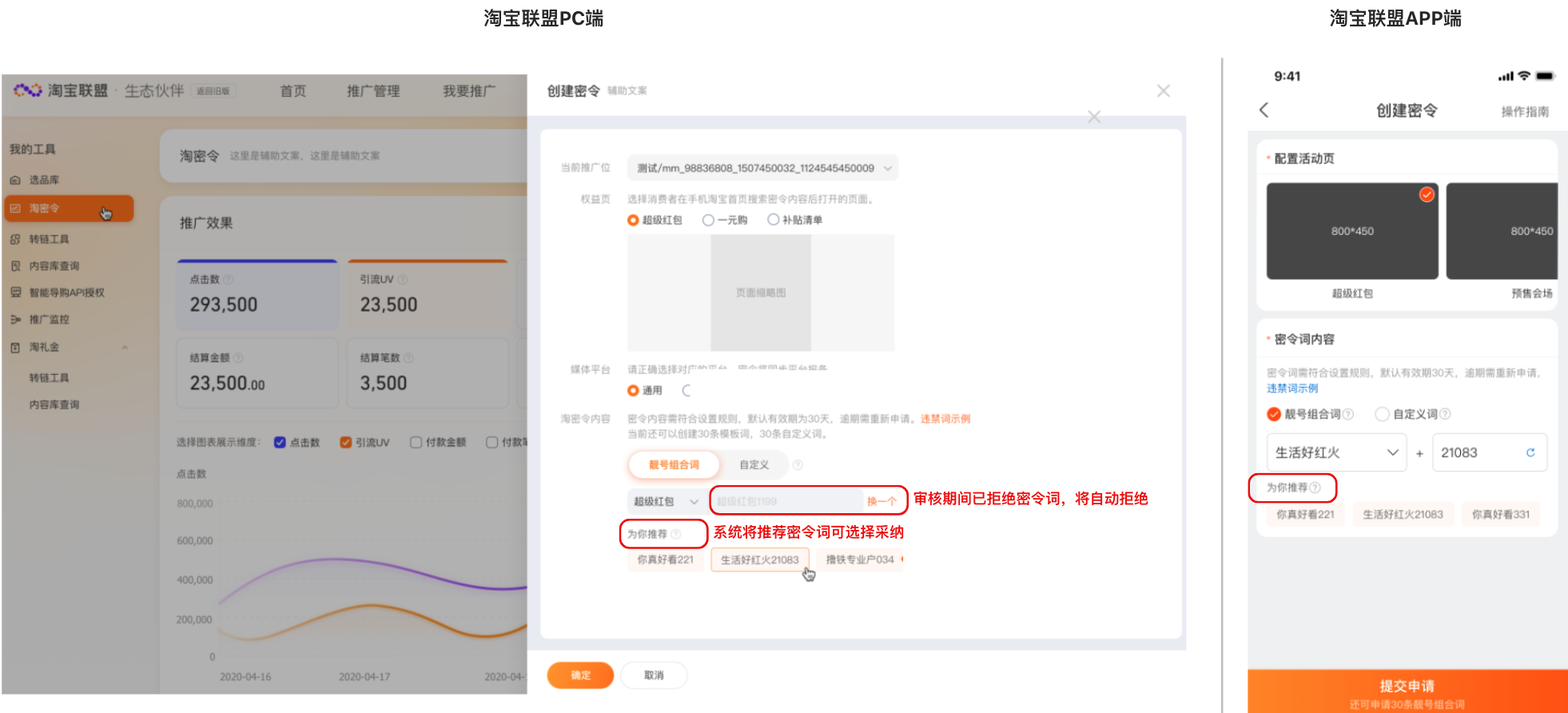
Task: Select 自定义词 radio in the app
Action: tap(1382, 414)
